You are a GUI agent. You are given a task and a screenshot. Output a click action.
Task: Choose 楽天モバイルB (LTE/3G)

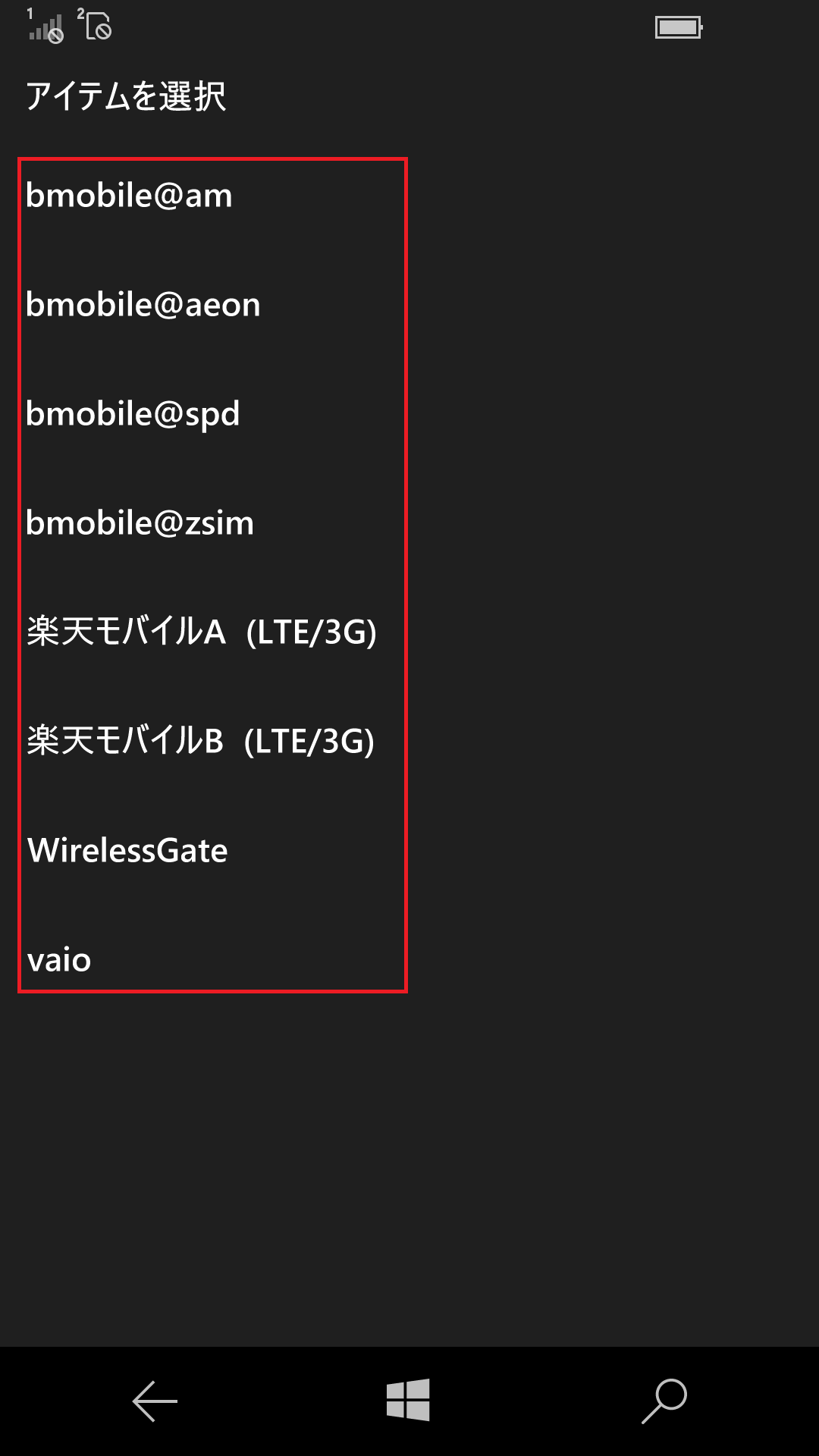pyautogui.click(x=212, y=742)
